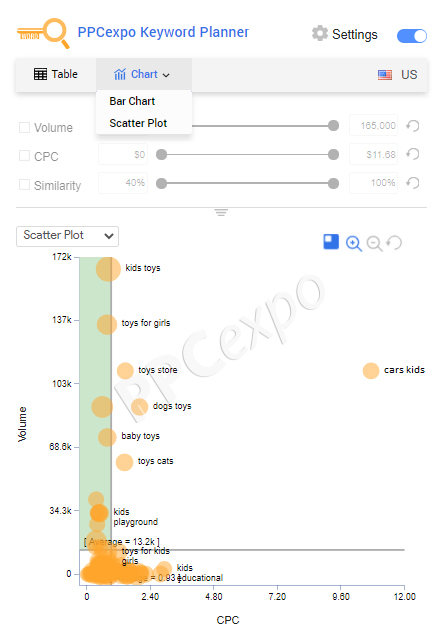439x642 pixels.
Task: Click the blue selection square chart tool
Action: click(x=331, y=242)
